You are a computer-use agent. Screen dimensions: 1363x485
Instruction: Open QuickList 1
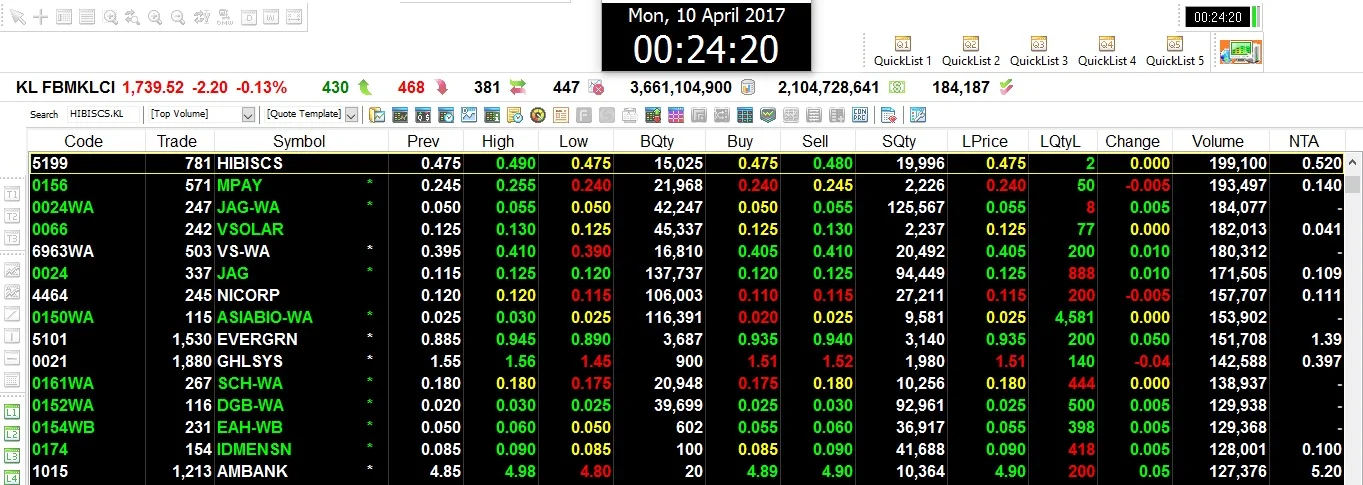pyautogui.click(x=902, y=52)
